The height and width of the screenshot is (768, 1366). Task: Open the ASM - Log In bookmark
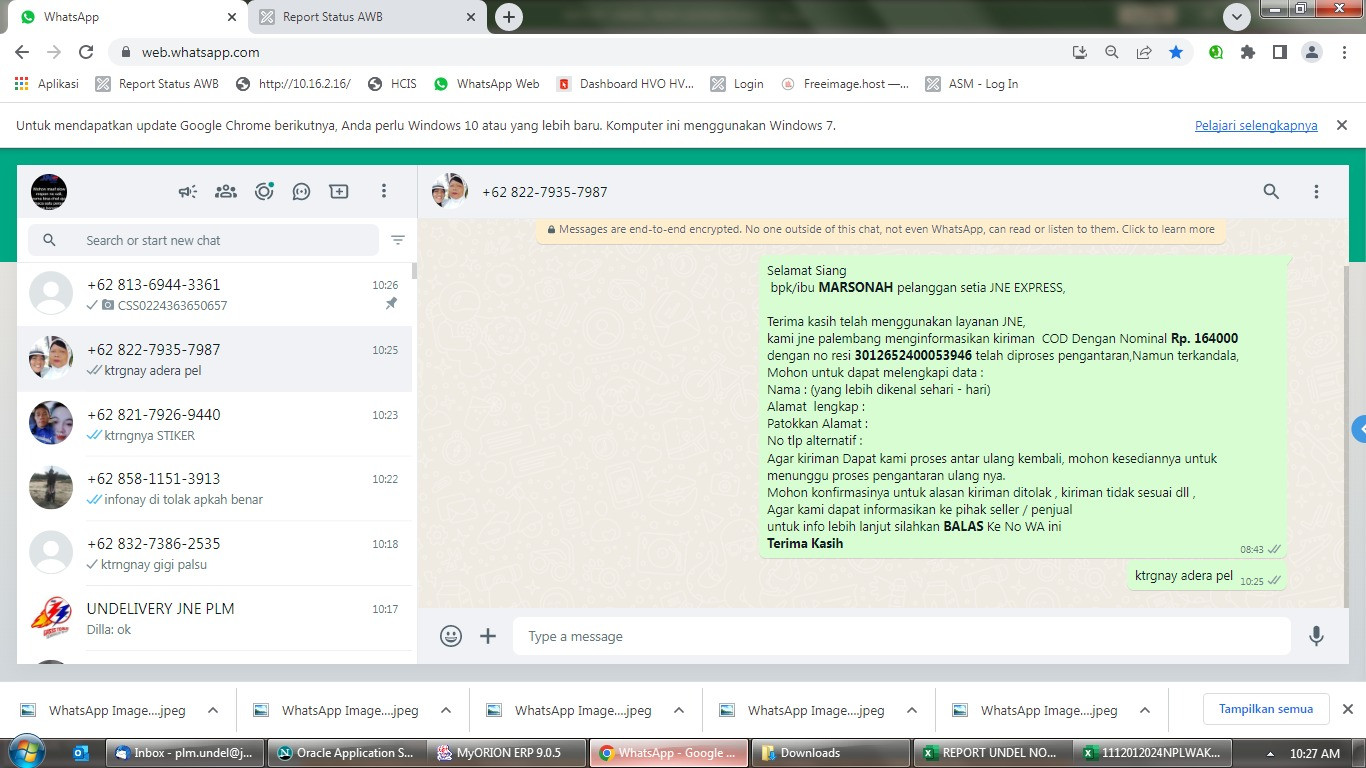click(x=972, y=84)
